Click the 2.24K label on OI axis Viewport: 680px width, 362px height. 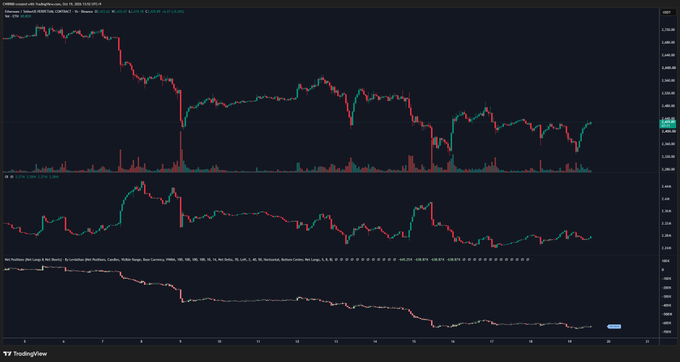click(x=667, y=248)
